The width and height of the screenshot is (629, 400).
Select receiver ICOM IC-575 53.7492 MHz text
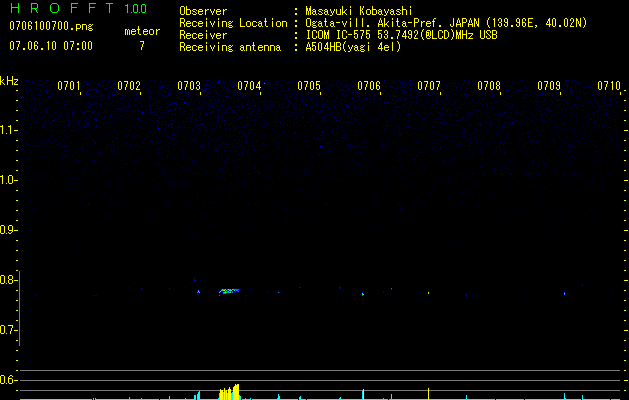[401, 35]
